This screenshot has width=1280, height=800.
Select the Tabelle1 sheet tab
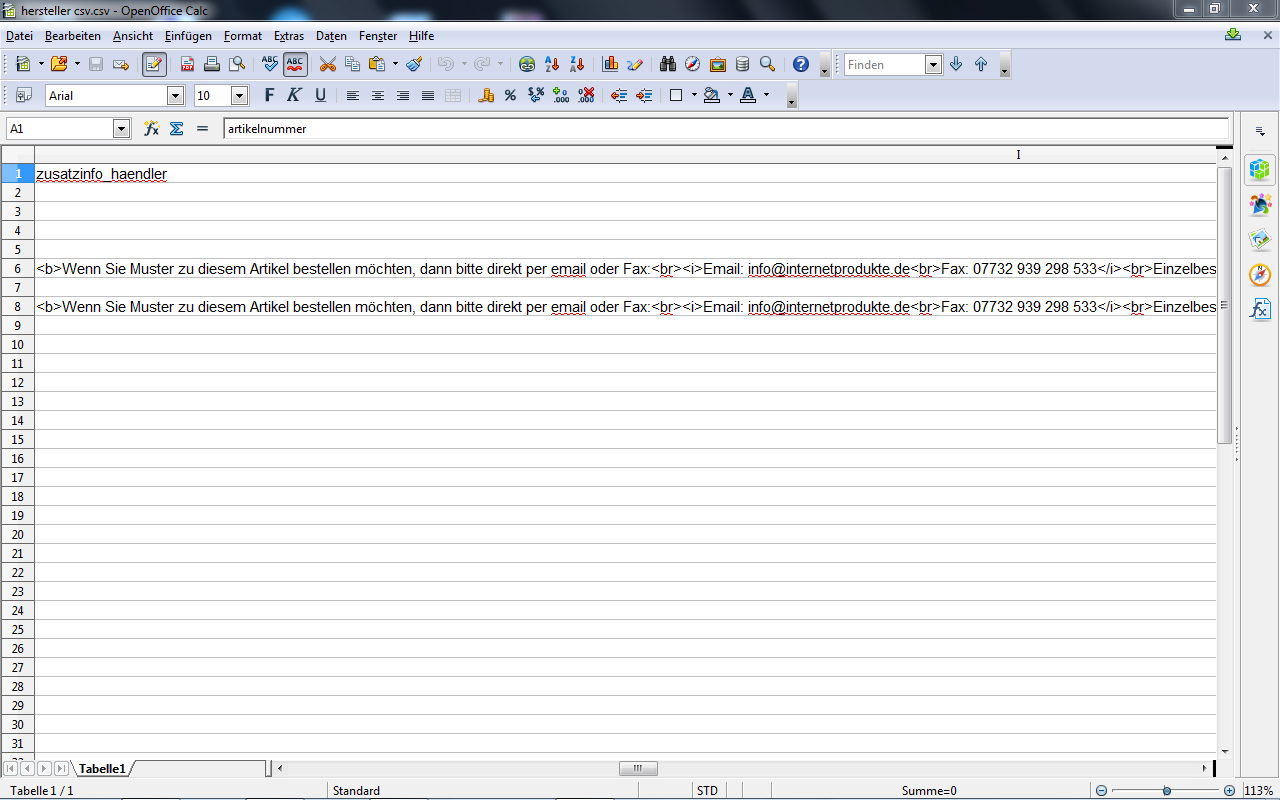coord(102,769)
